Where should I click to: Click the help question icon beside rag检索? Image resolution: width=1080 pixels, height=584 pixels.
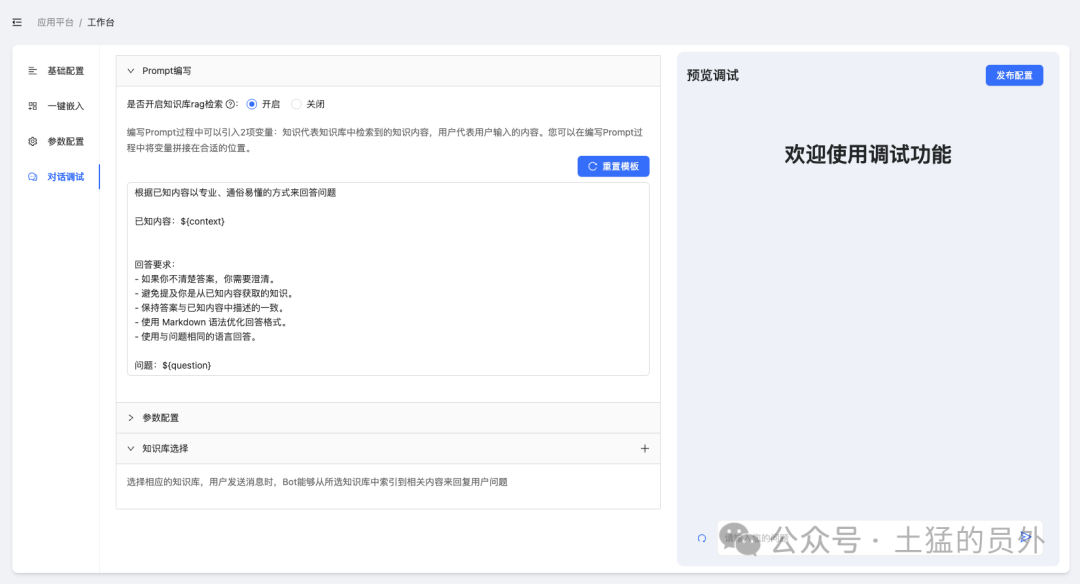pos(231,104)
